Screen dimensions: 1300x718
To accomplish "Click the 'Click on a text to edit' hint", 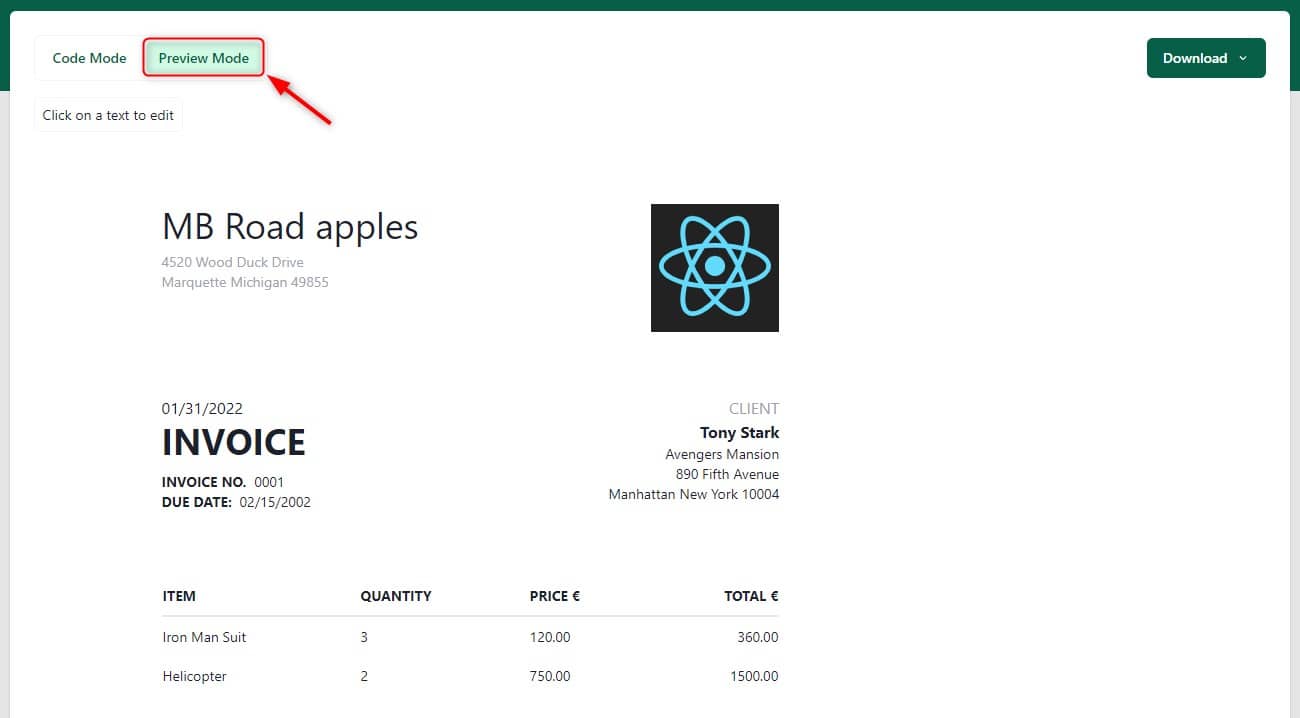I will [x=108, y=115].
